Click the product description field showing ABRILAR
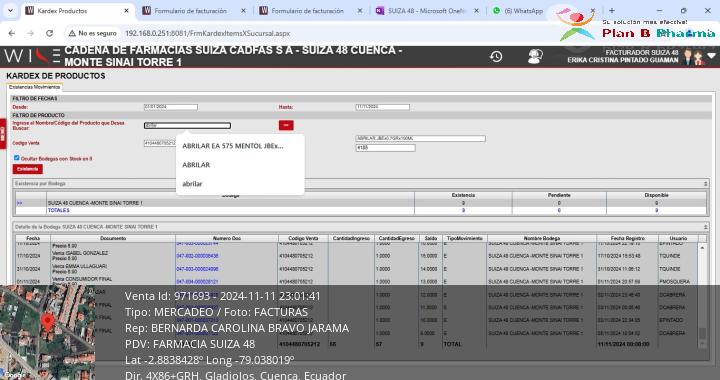Image resolution: width=720 pixels, height=380 pixels. 420,139
